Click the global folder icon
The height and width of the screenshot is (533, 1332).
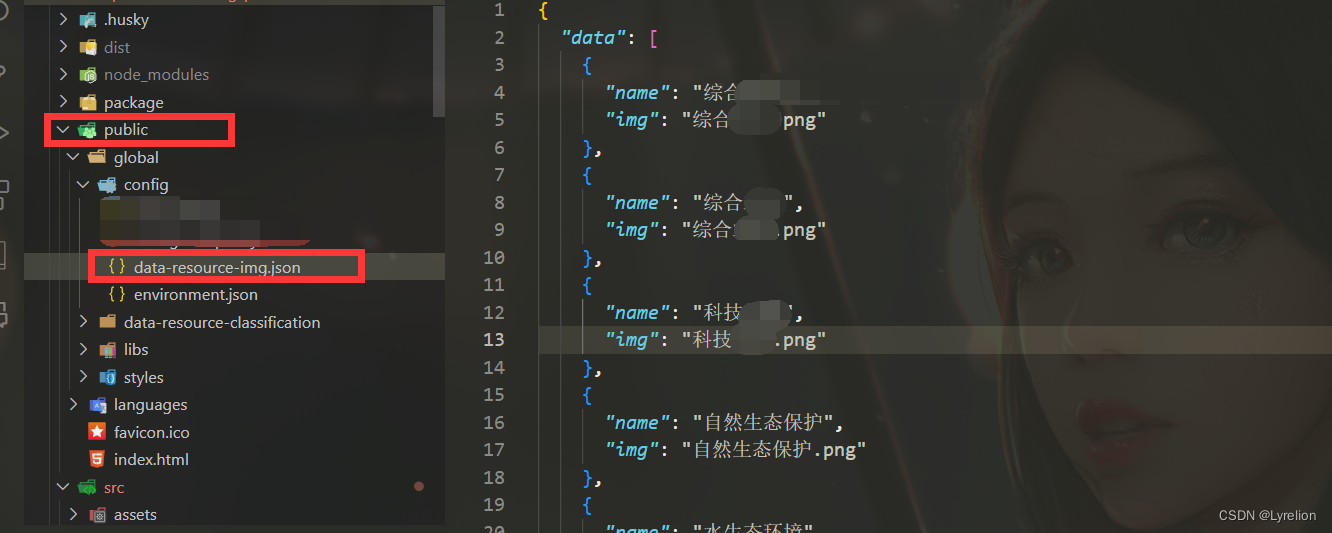point(97,157)
